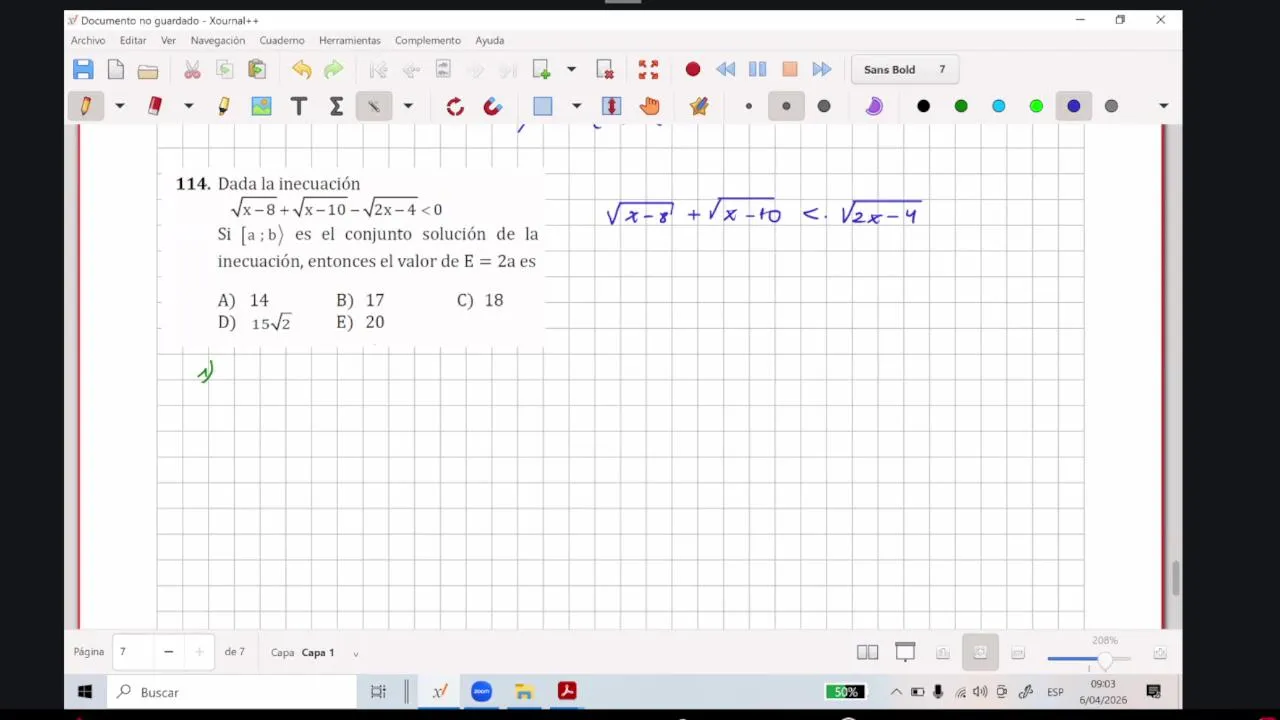Toggle paired pages view icon
The width and height of the screenshot is (1280, 720).
point(867,652)
